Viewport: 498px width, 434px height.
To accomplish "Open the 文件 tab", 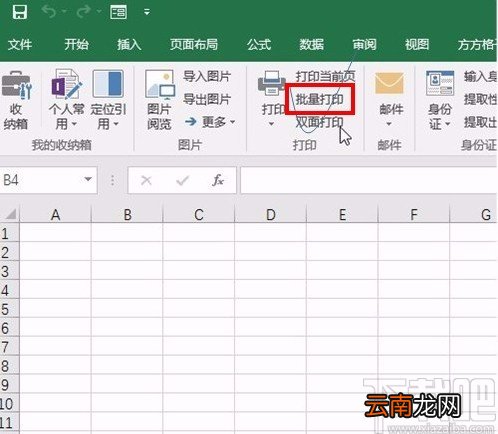I will pos(20,44).
